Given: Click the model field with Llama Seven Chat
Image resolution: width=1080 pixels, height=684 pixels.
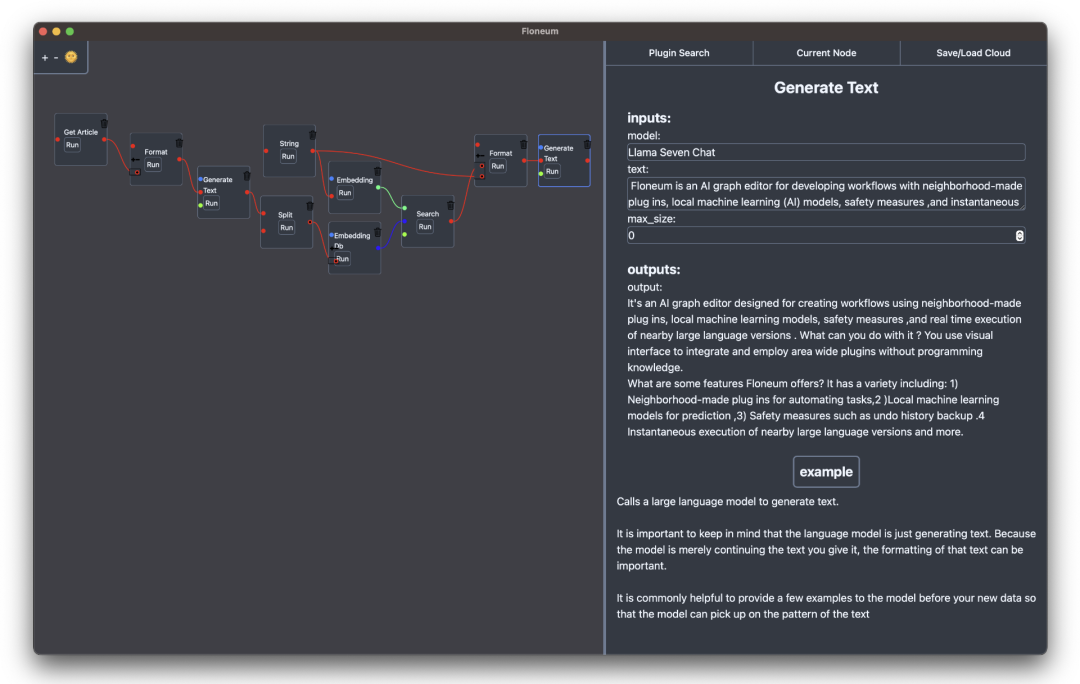Looking at the screenshot, I should (x=826, y=152).
